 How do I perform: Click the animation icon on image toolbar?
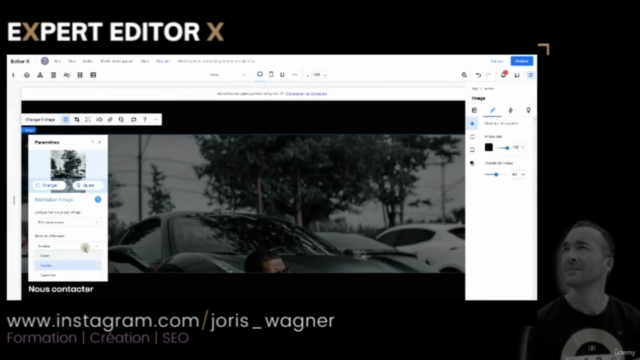(99, 120)
